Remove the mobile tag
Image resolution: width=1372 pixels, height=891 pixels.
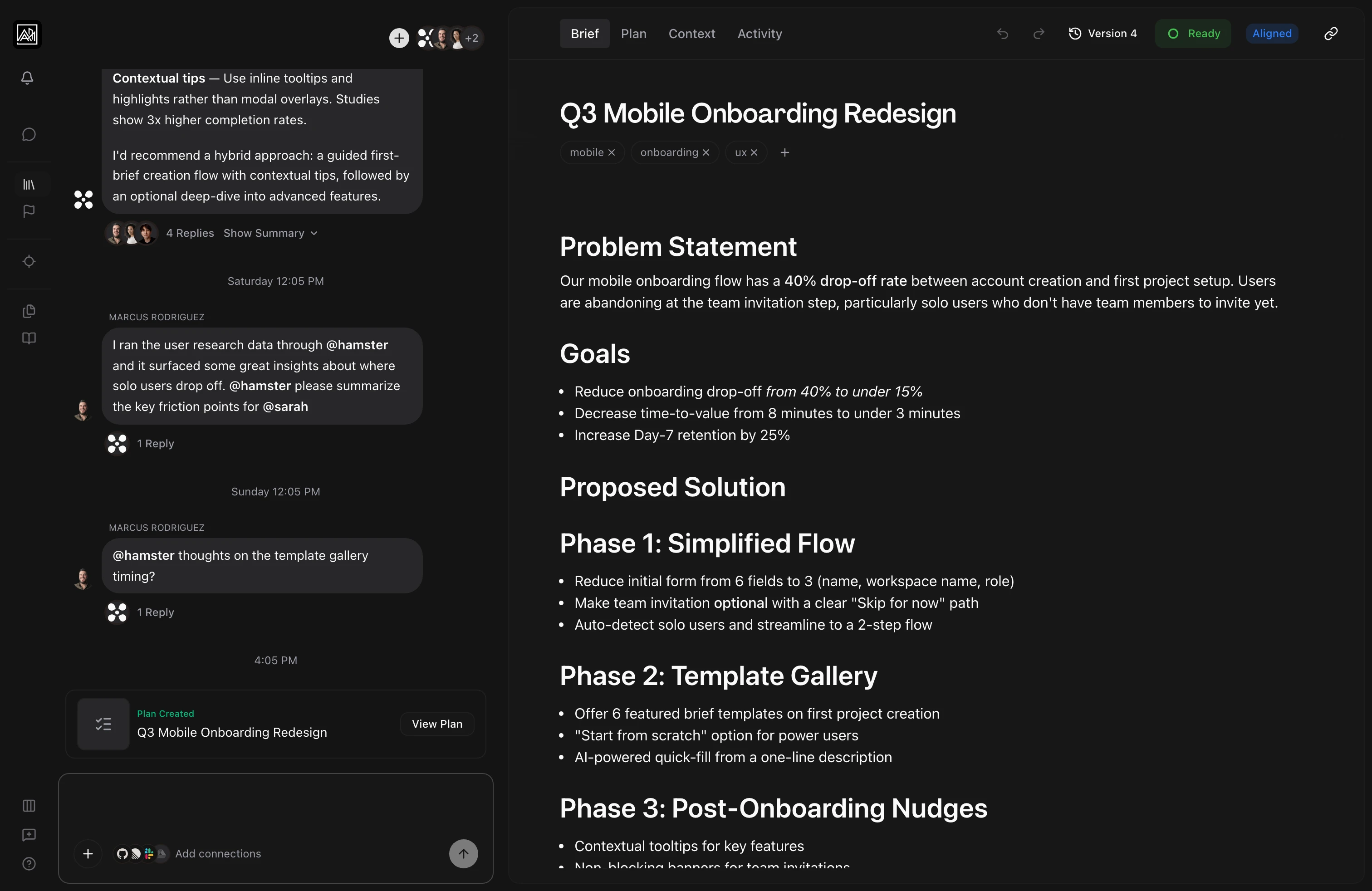coord(612,152)
